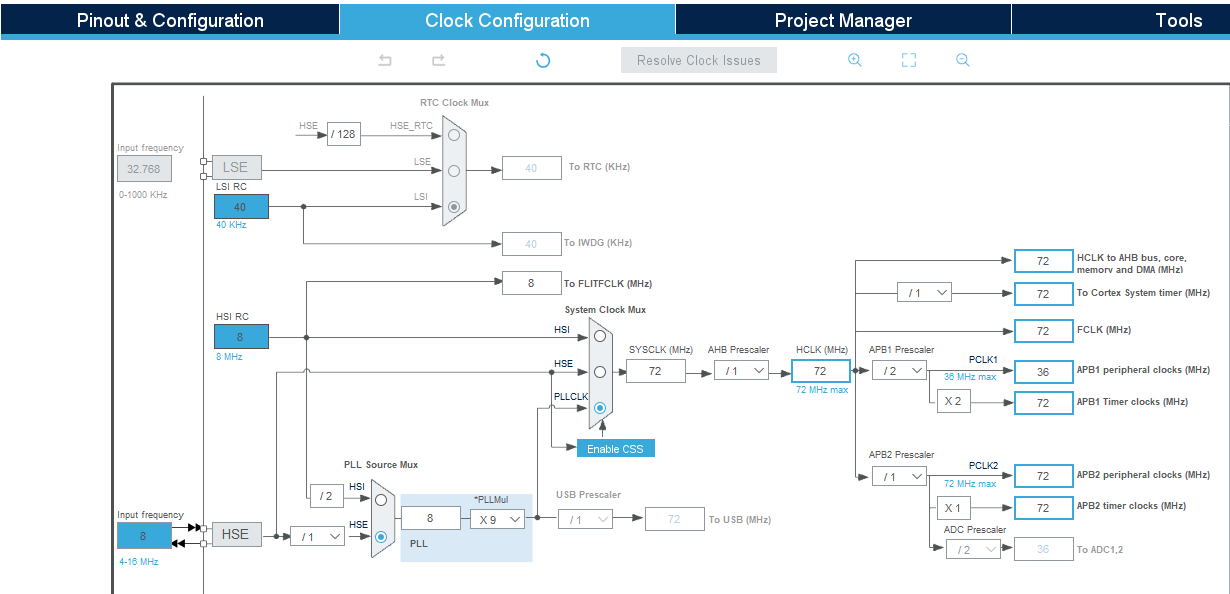
Task: Open the Cortex System timer /1 dropdown
Action: click(924, 293)
